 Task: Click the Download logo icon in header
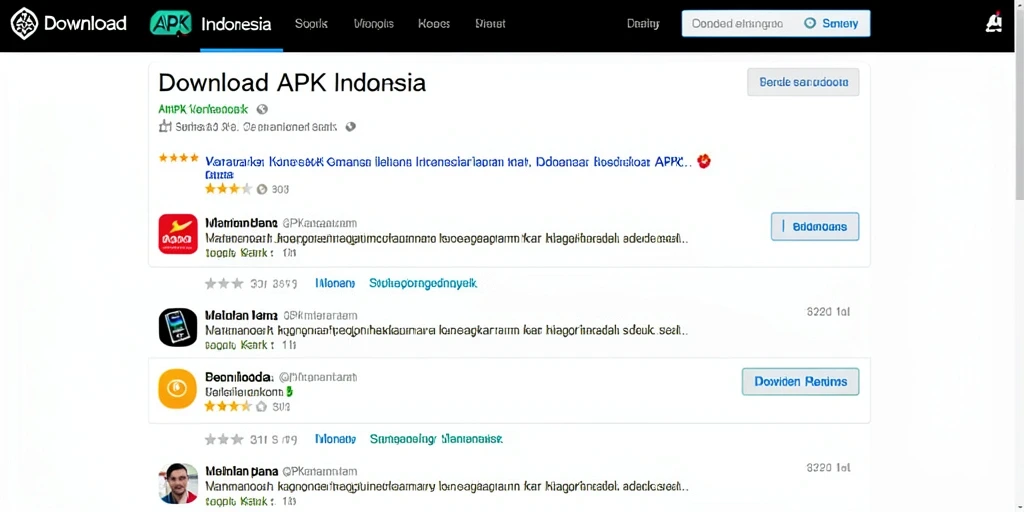pos(24,24)
